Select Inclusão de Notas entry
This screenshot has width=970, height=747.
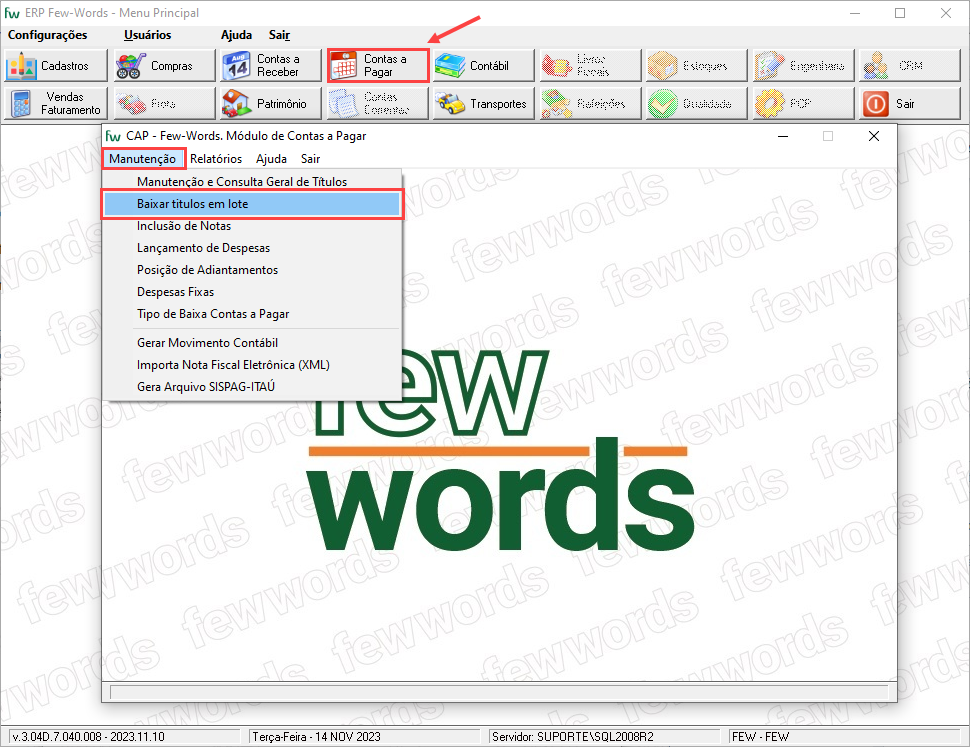(x=252, y=226)
